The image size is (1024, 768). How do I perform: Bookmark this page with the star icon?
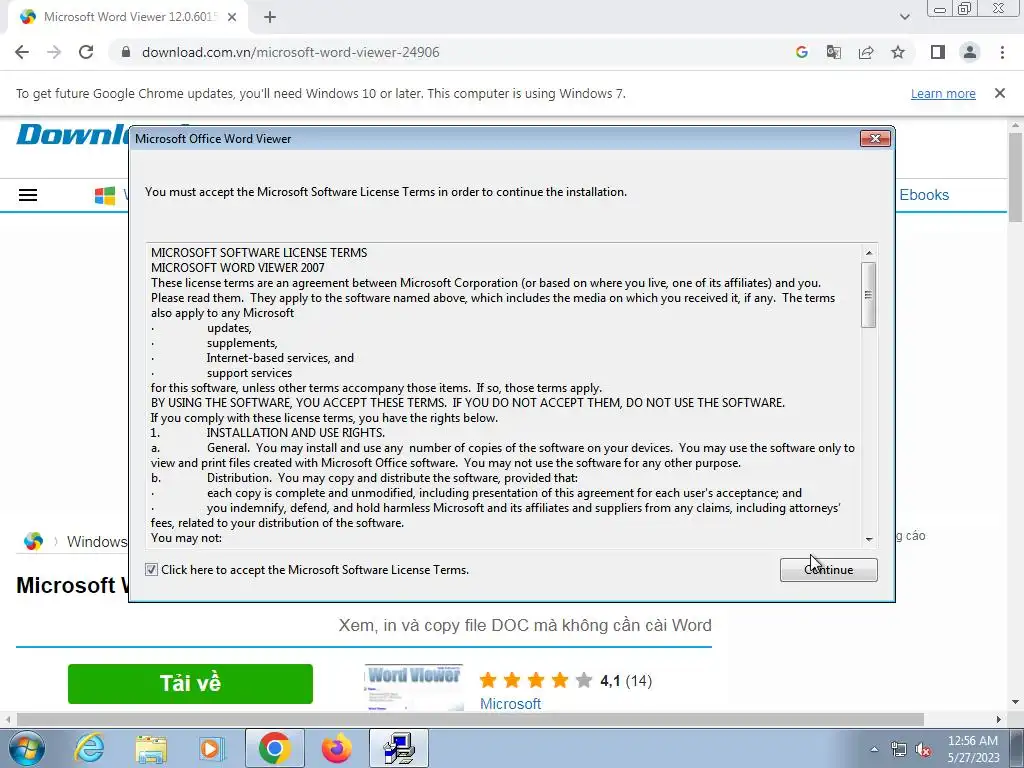898,52
